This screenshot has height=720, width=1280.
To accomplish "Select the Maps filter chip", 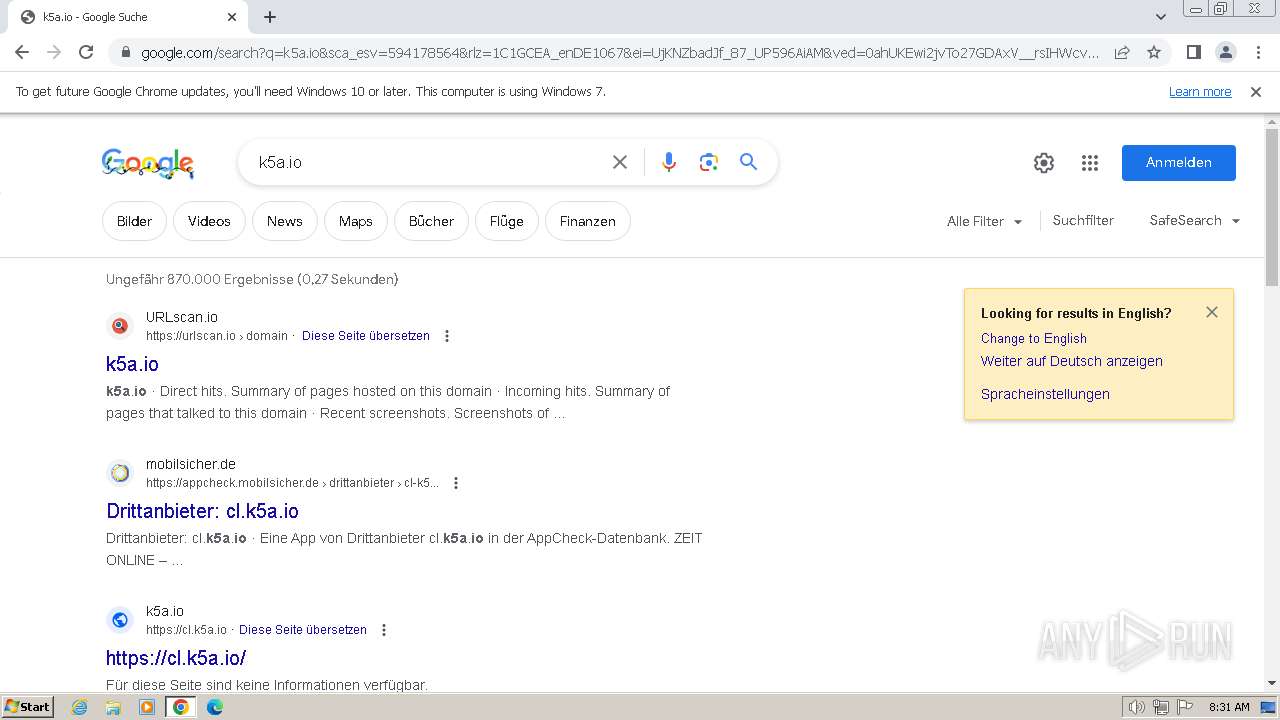I will 355,221.
